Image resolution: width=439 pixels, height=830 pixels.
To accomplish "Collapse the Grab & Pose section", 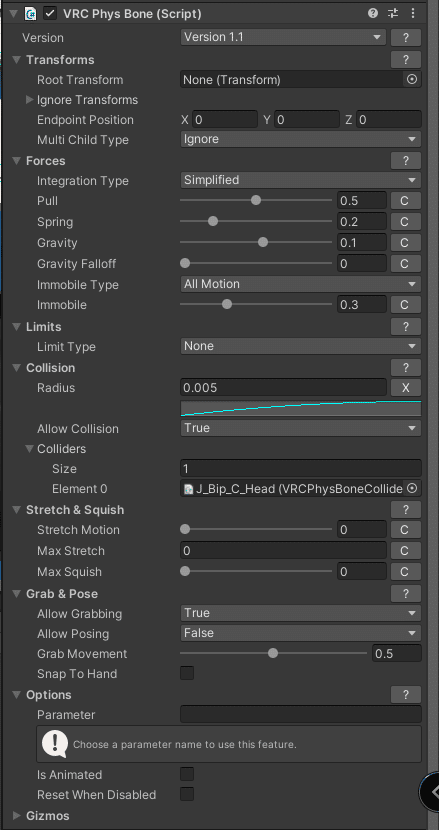I will click(x=16, y=593).
